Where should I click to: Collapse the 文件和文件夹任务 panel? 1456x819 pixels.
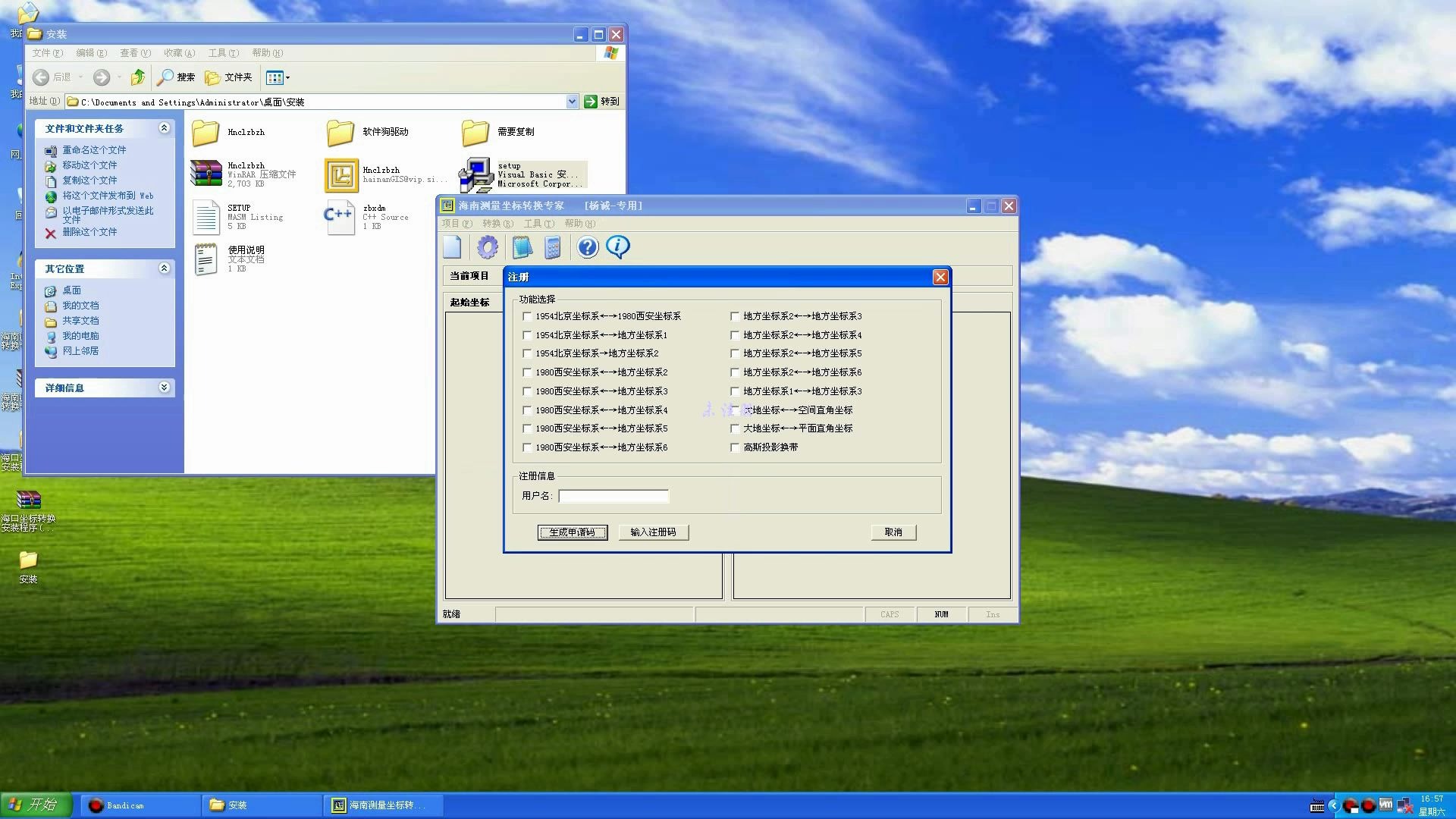(164, 128)
